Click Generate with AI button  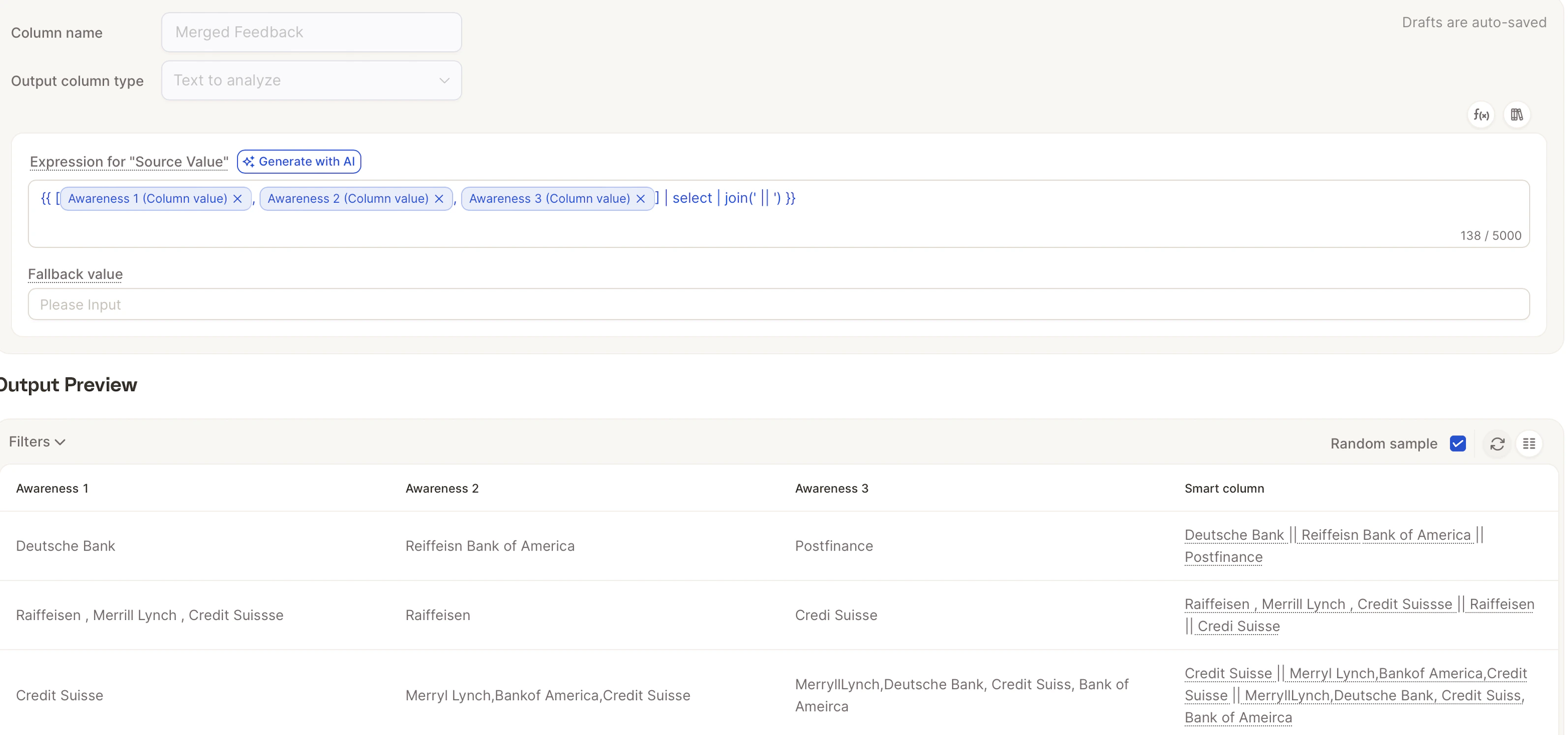click(x=299, y=161)
